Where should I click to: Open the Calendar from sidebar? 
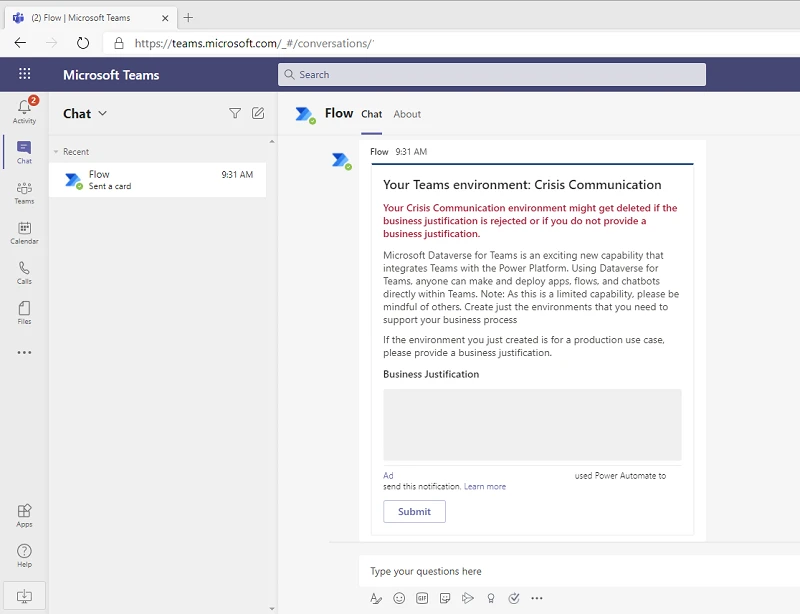pyautogui.click(x=24, y=232)
